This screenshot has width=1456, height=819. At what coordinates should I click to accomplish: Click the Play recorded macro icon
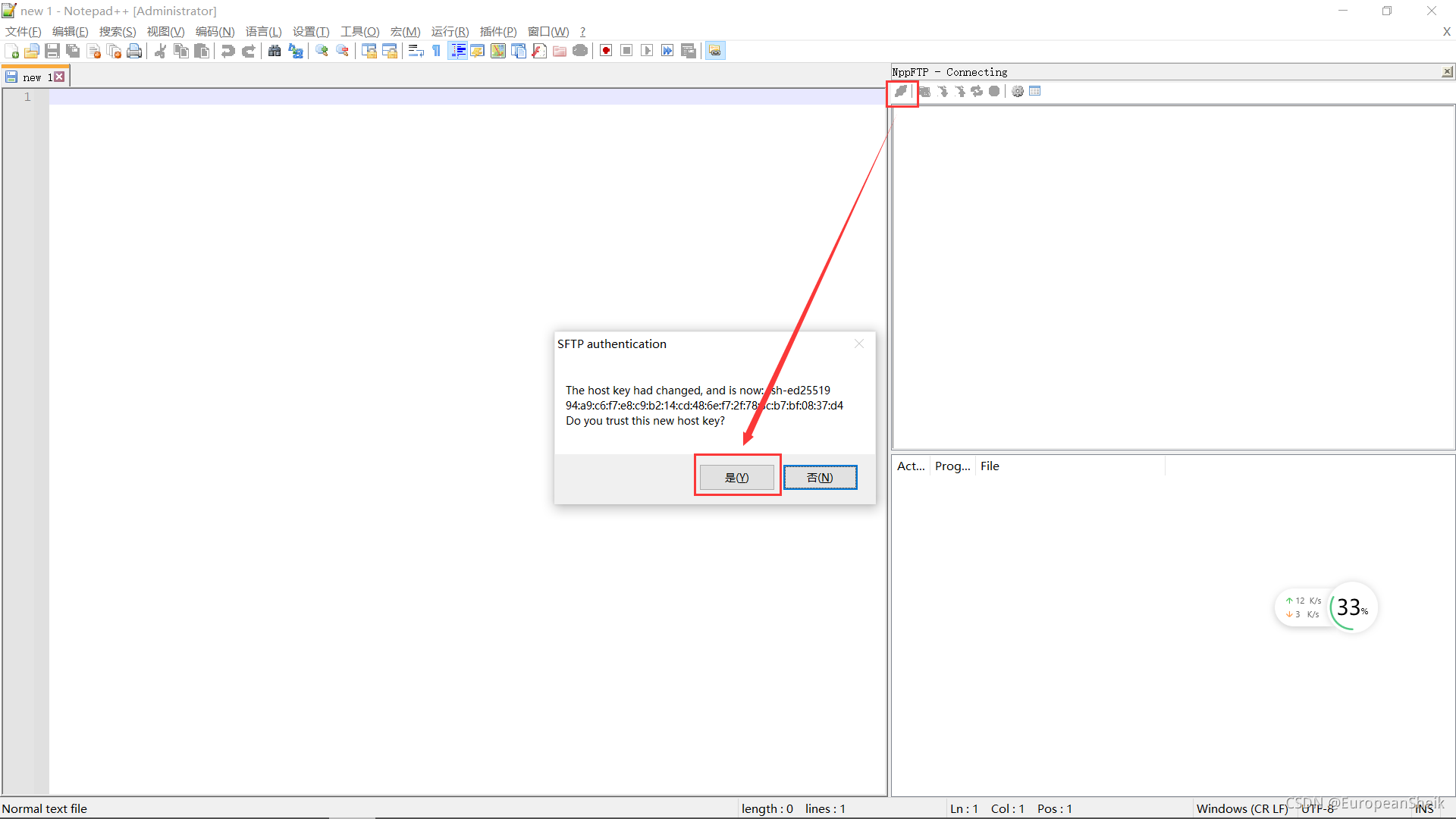coord(647,51)
